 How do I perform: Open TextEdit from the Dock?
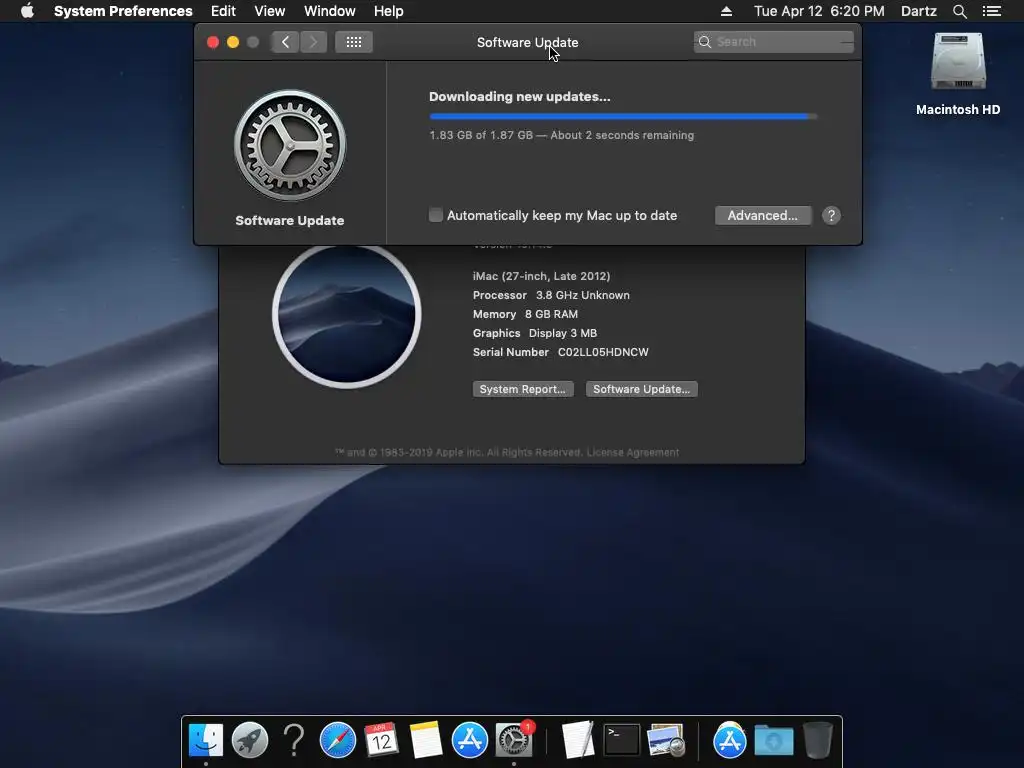pos(577,741)
